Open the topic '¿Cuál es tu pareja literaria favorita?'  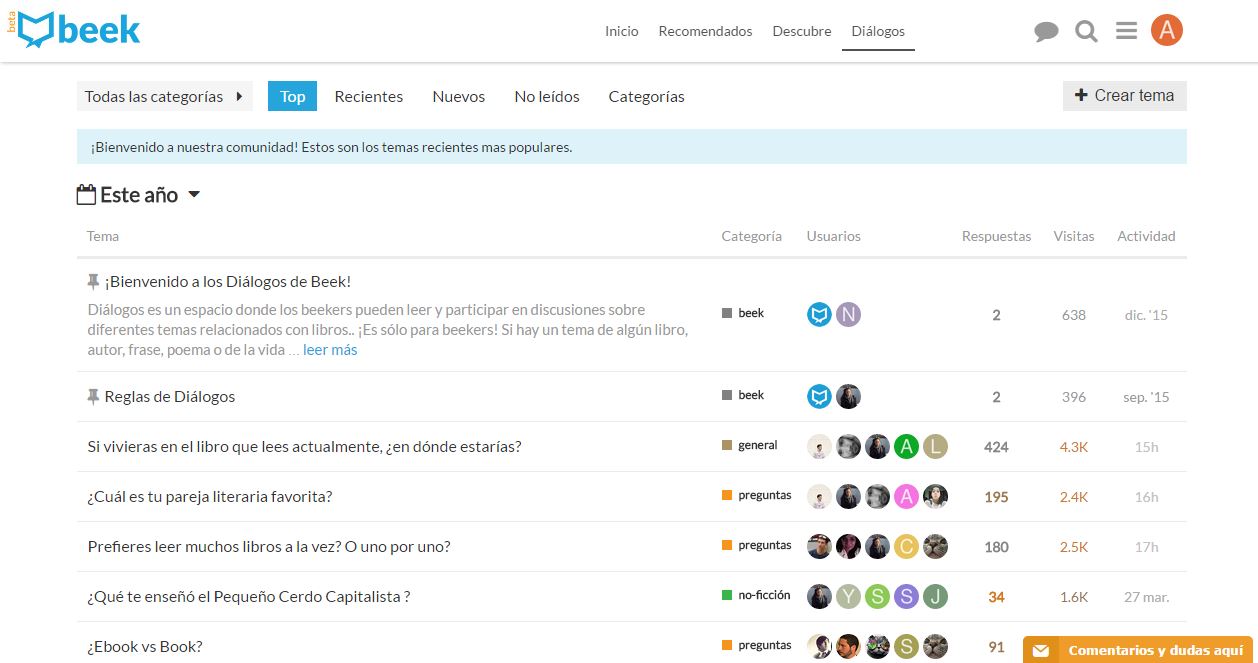210,497
